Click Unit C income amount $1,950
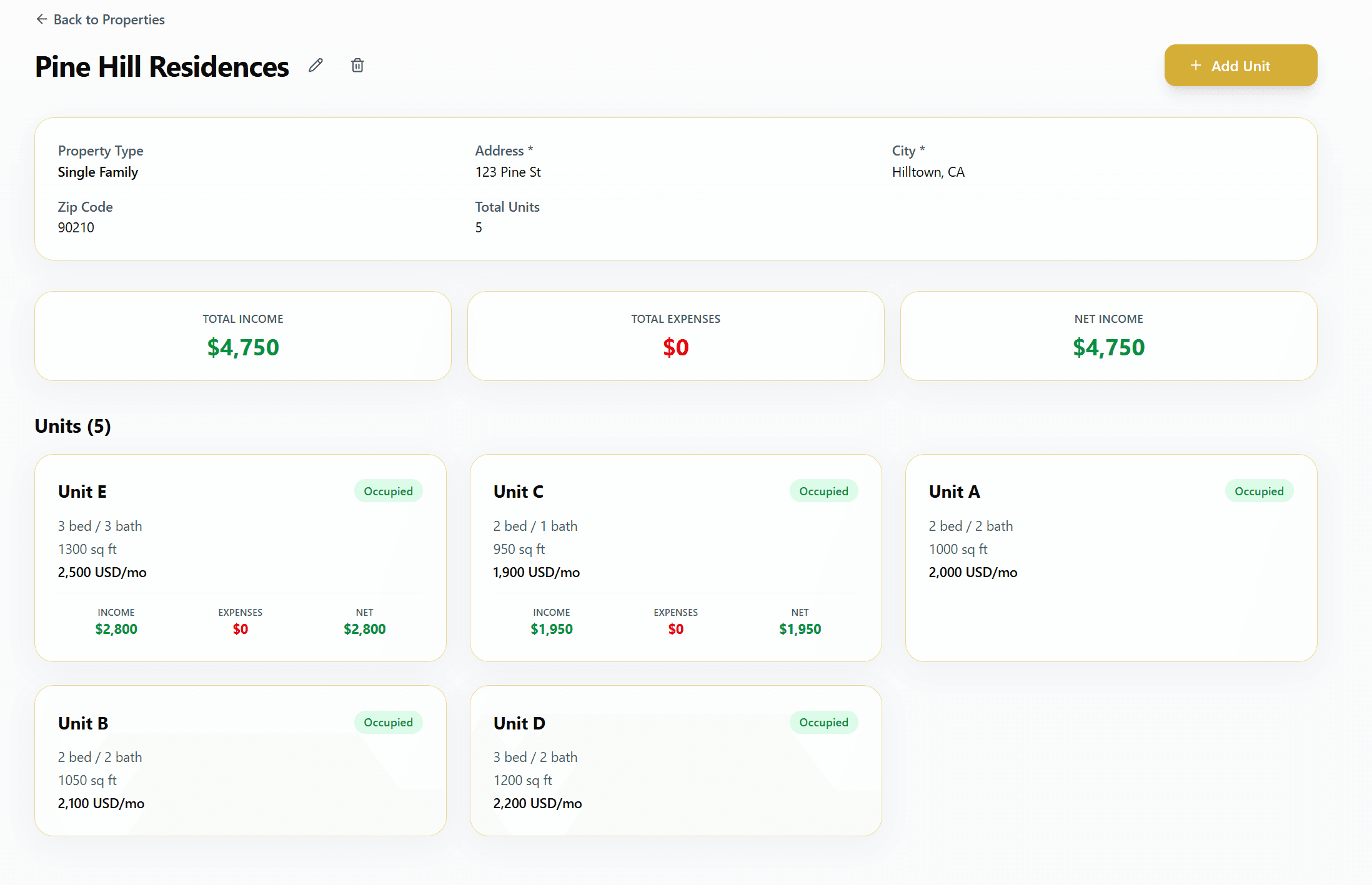Image resolution: width=1372 pixels, height=885 pixels. point(551,629)
